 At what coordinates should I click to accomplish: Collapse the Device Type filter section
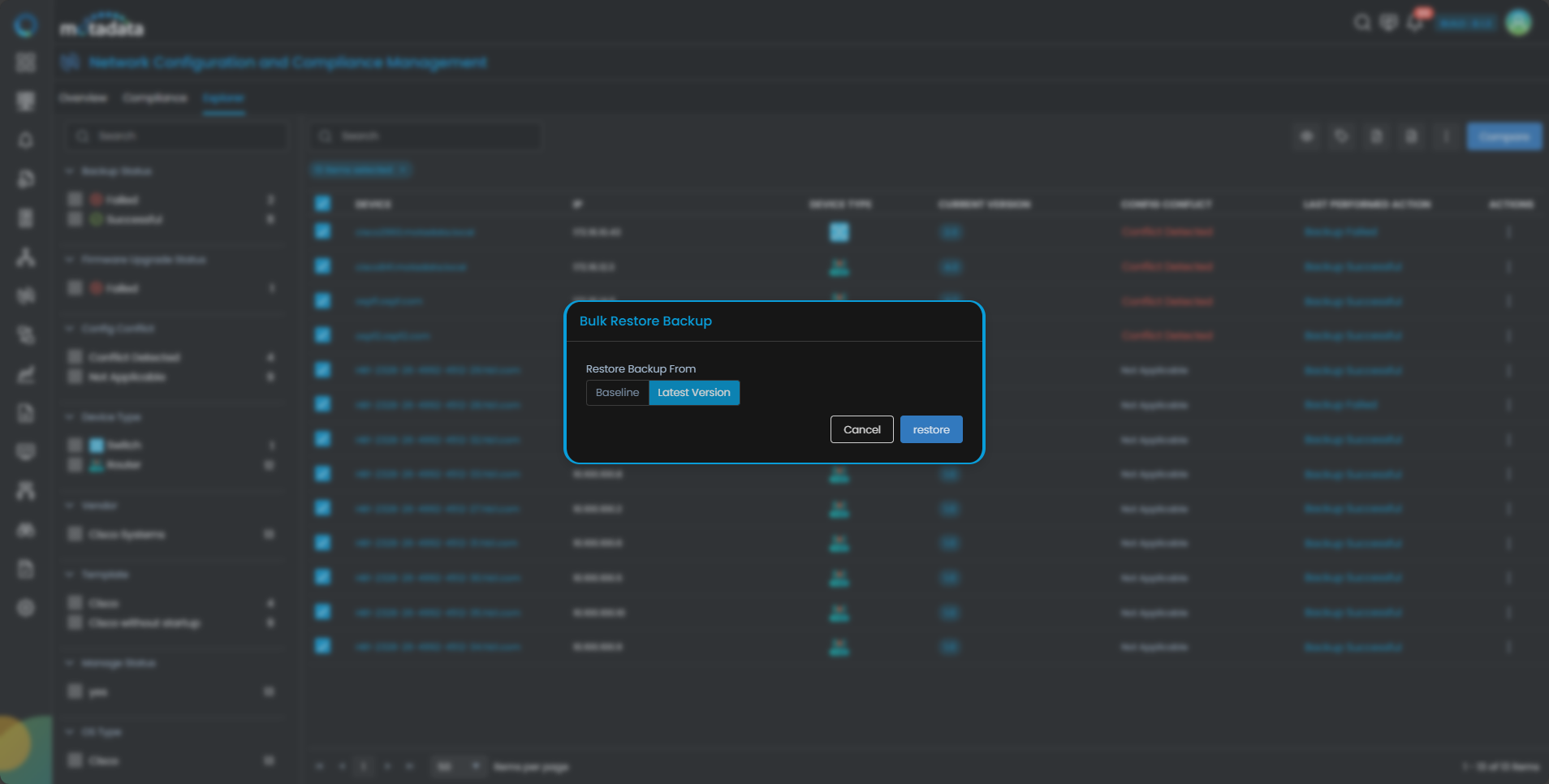(x=70, y=416)
